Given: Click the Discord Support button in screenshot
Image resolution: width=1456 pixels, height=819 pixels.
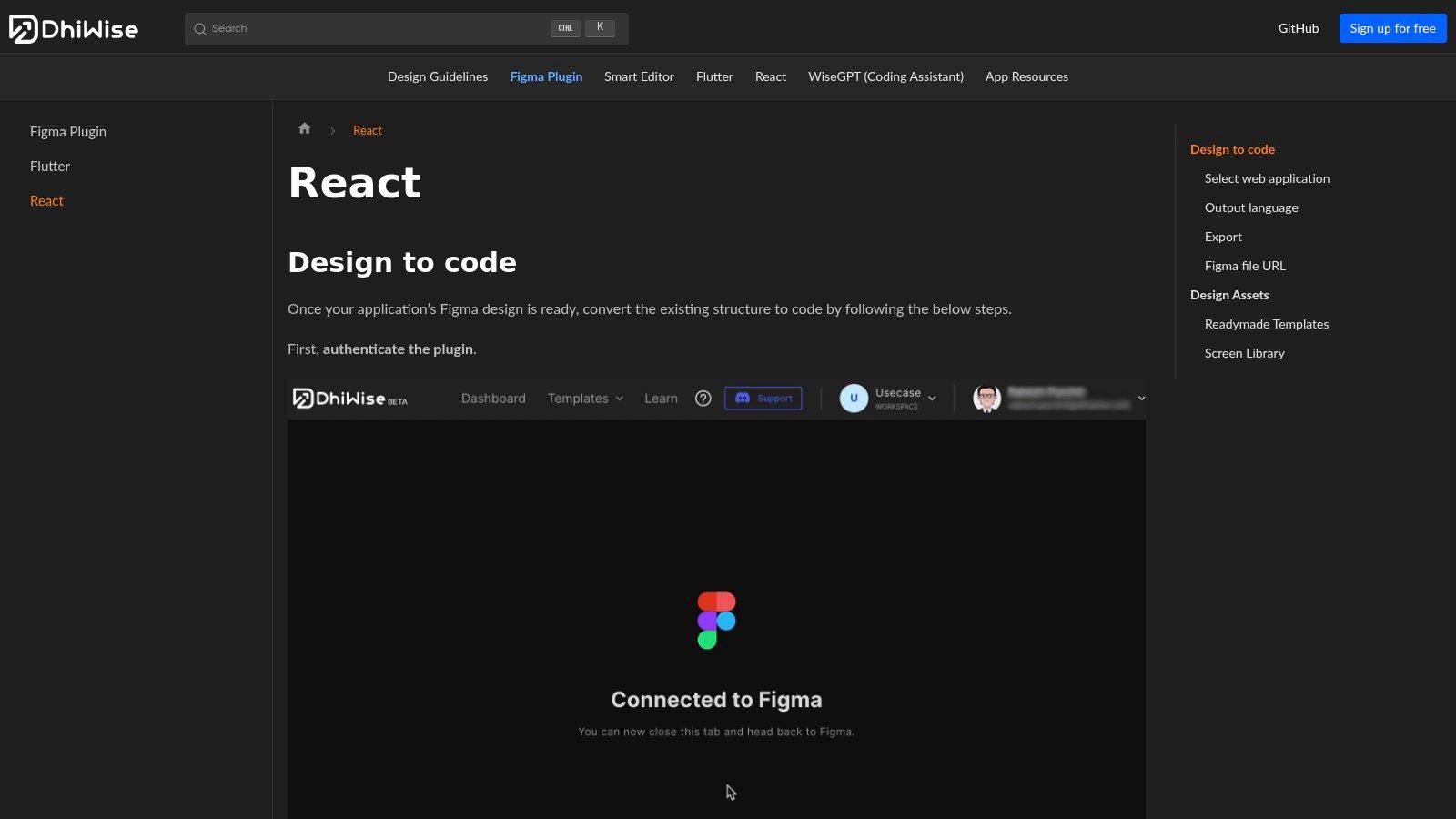Looking at the screenshot, I should [763, 399].
